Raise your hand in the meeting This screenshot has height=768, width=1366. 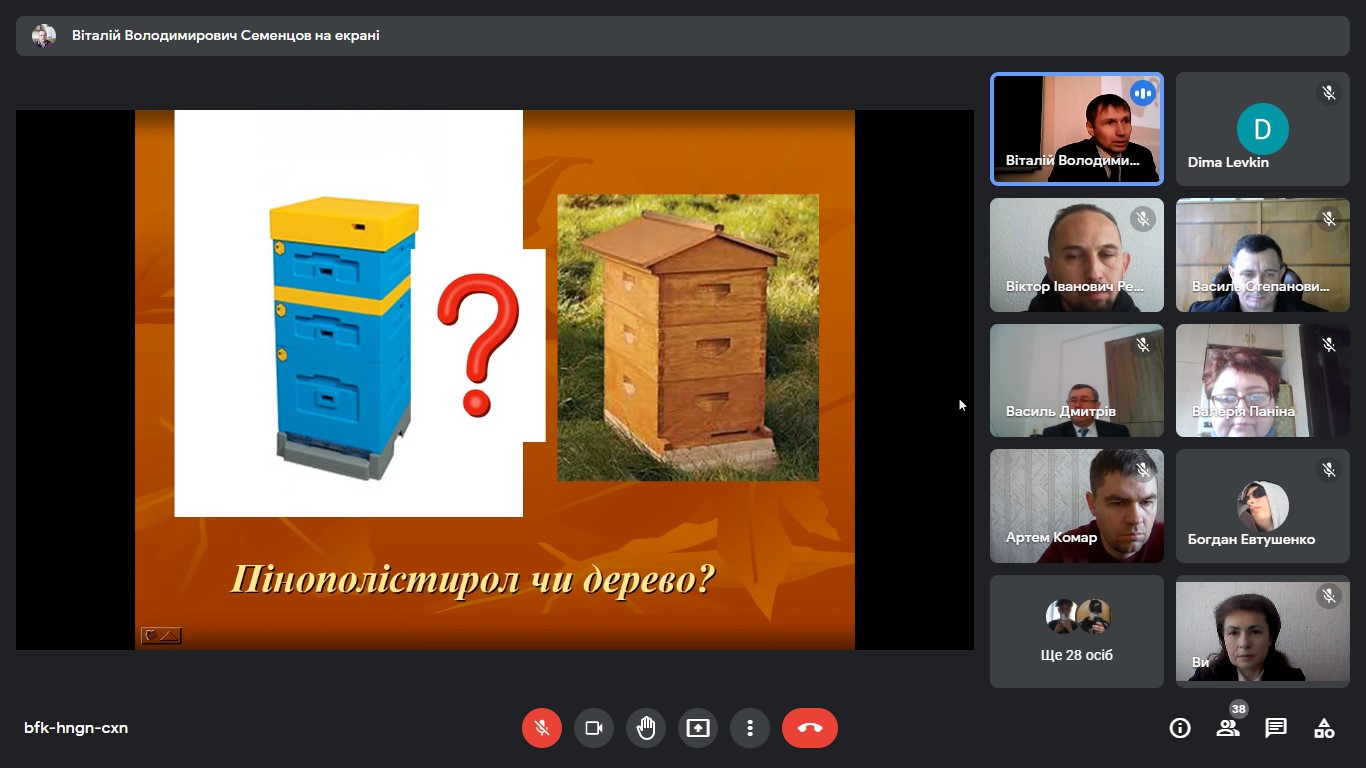646,728
